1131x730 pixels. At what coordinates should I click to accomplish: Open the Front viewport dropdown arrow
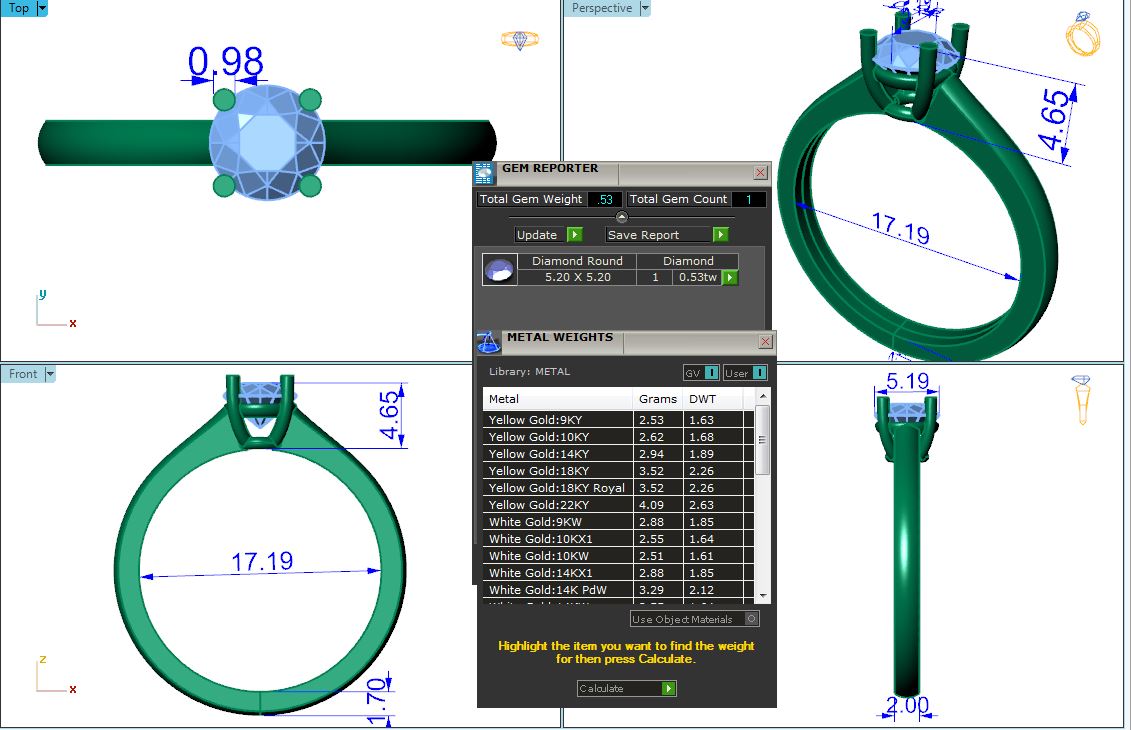(x=50, y=374)
